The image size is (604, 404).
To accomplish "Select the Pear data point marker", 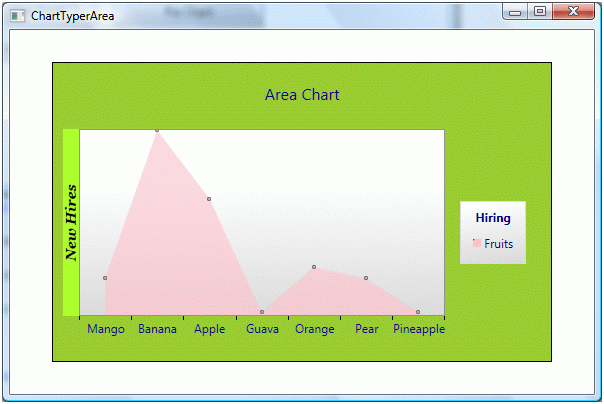I will coord(366,278).
